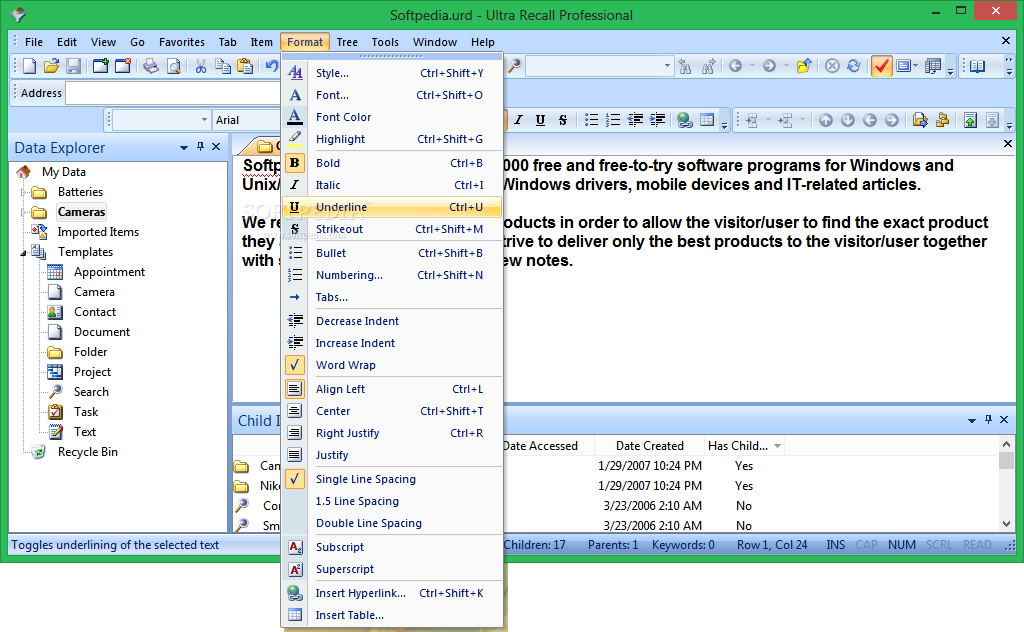Click the find previous binoculars icon
1024x632 pixels.
click(x=685, y=66)
